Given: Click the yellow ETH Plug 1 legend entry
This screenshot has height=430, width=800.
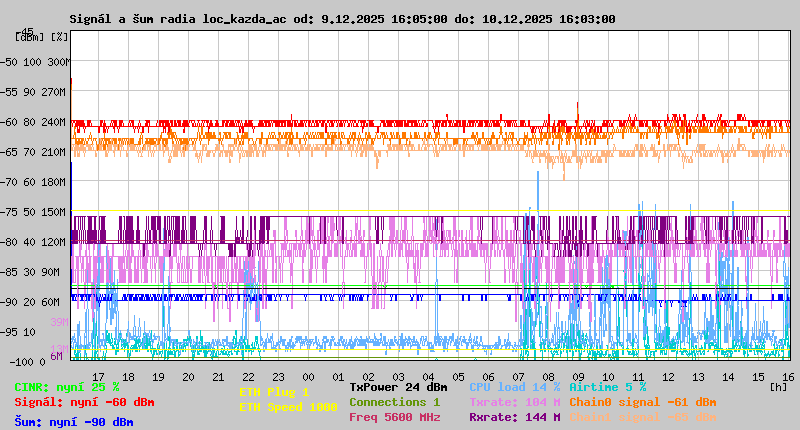Looking at the screenshot, I should coord(273,392).
